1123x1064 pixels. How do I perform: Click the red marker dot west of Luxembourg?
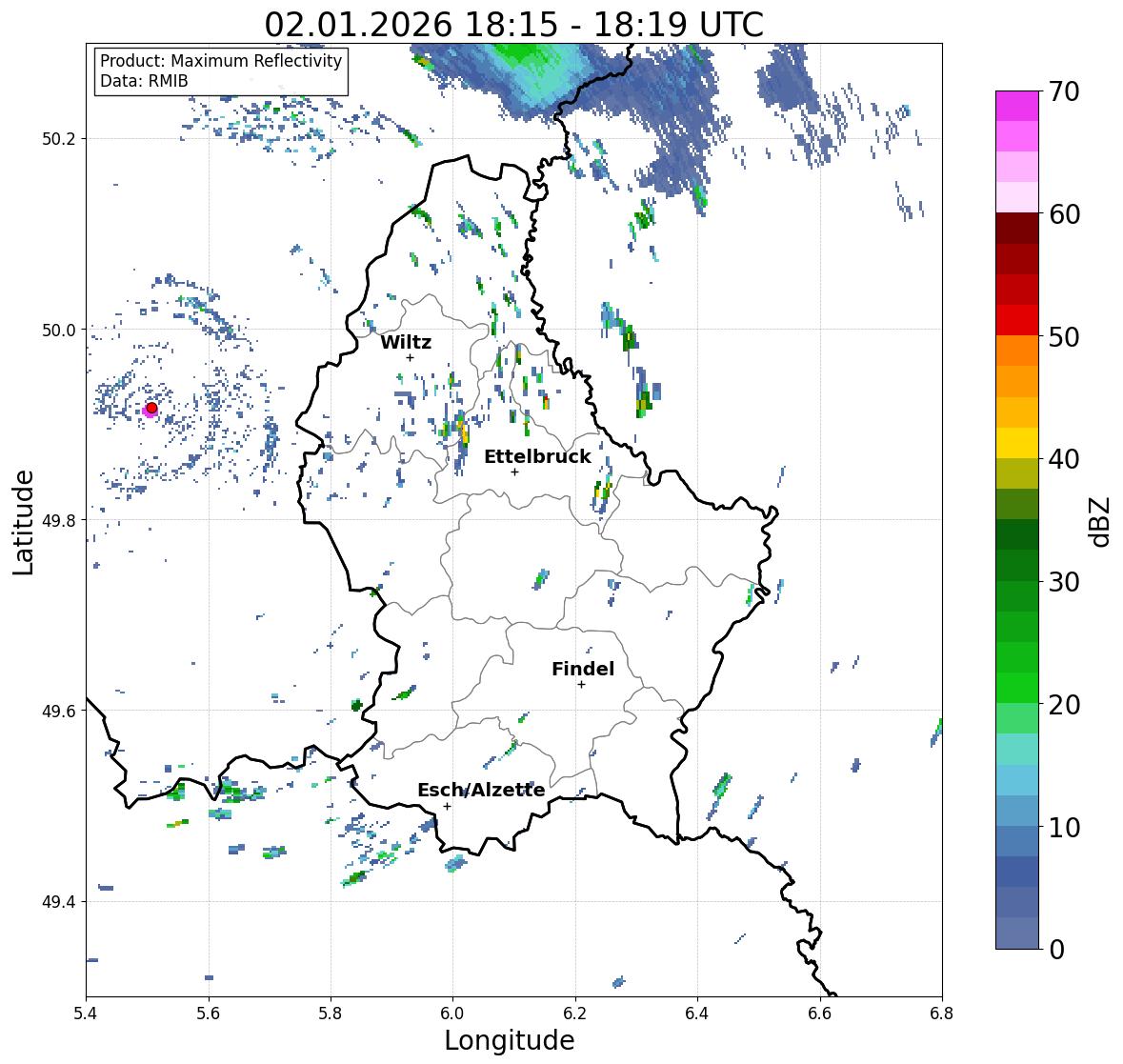151,408
